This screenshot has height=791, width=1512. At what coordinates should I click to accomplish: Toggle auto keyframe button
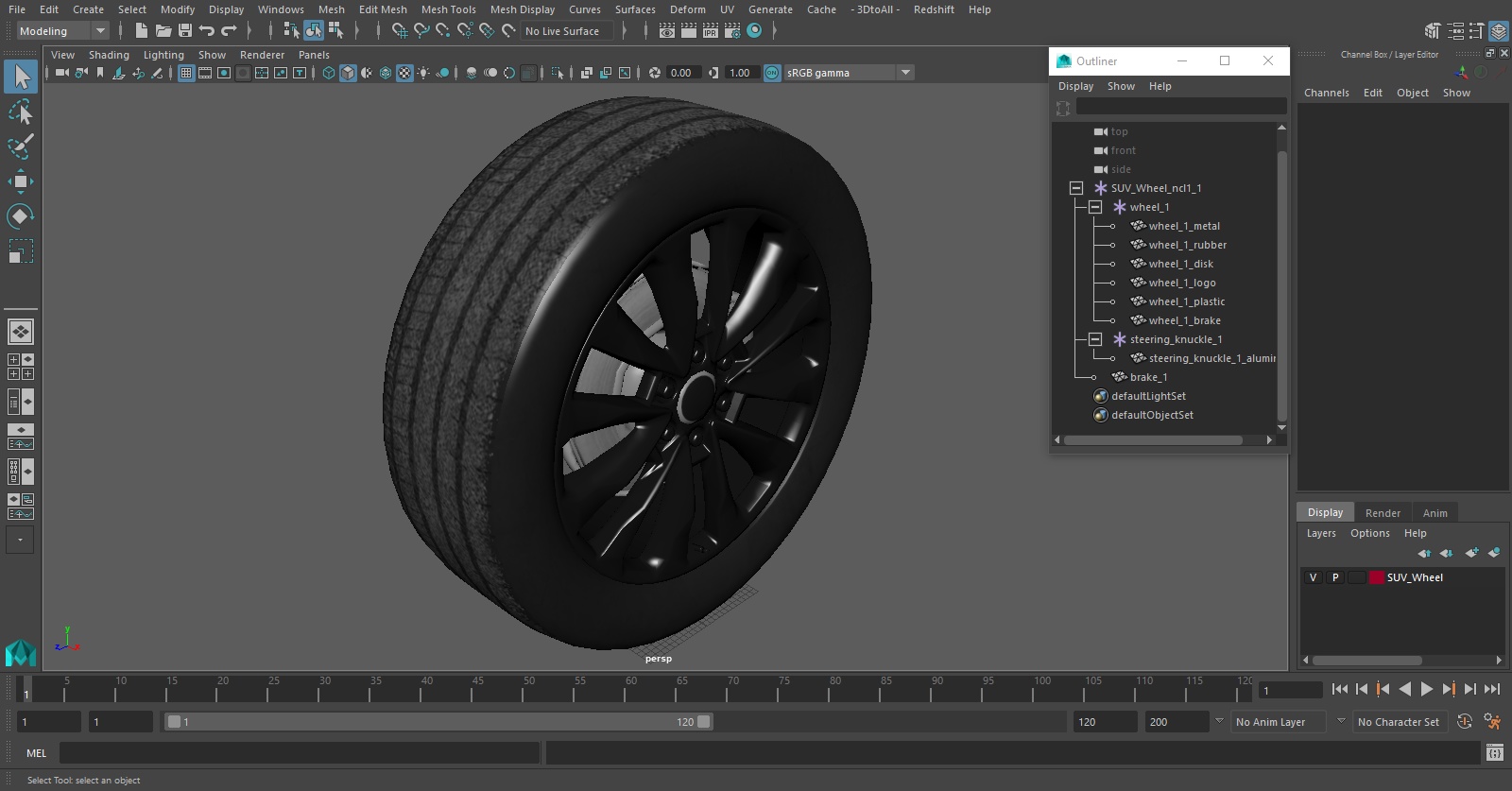(1465, 722)
